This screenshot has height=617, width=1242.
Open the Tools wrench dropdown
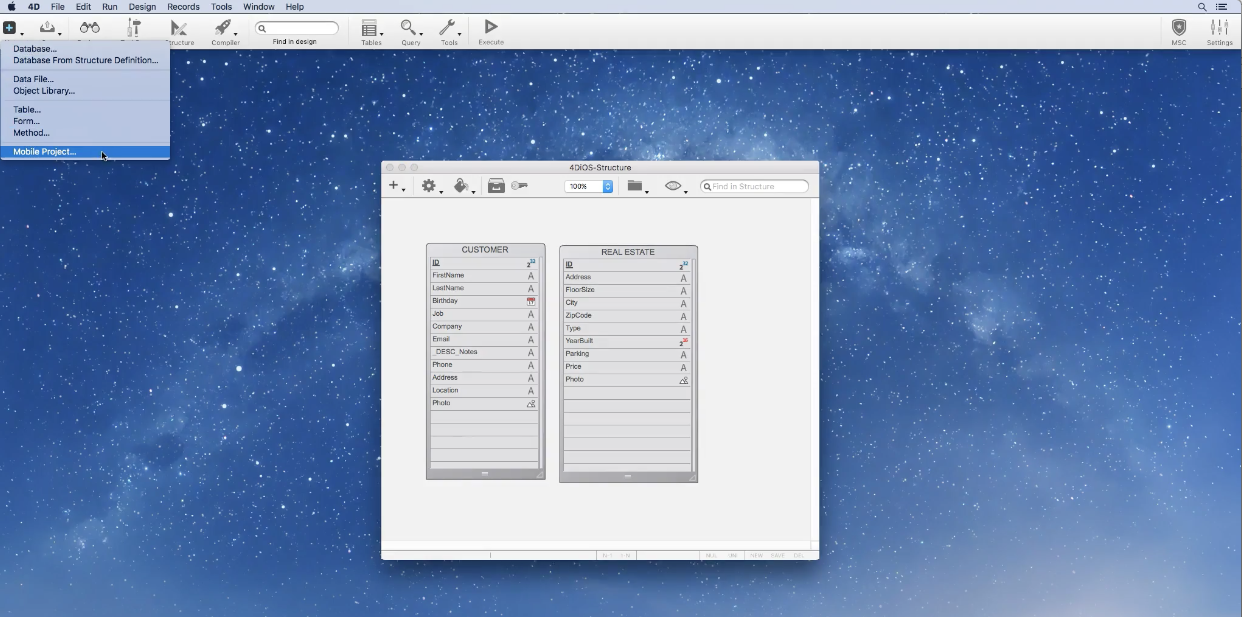[448, 28]
